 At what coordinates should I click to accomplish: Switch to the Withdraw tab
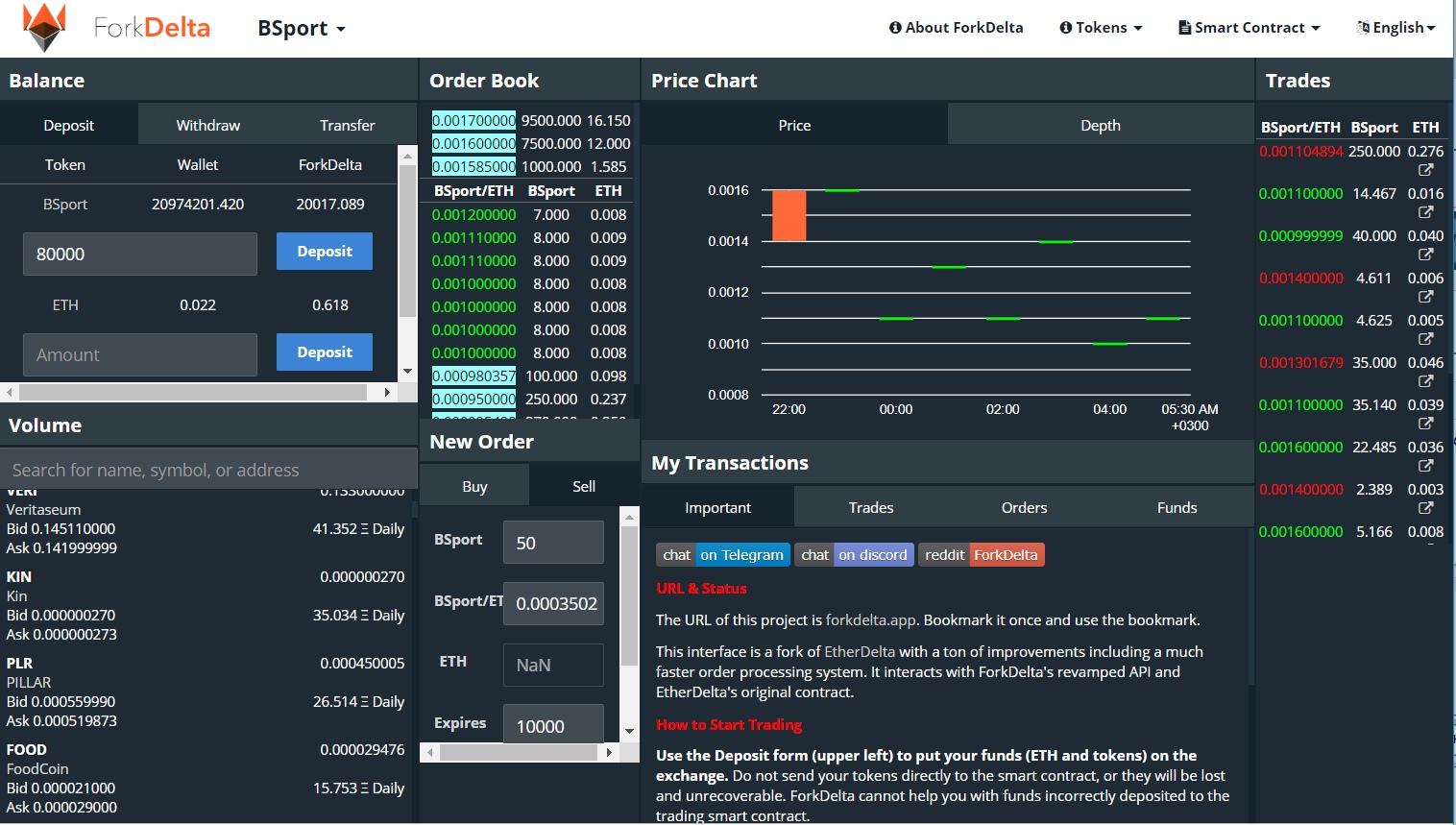tap(208, 125)
